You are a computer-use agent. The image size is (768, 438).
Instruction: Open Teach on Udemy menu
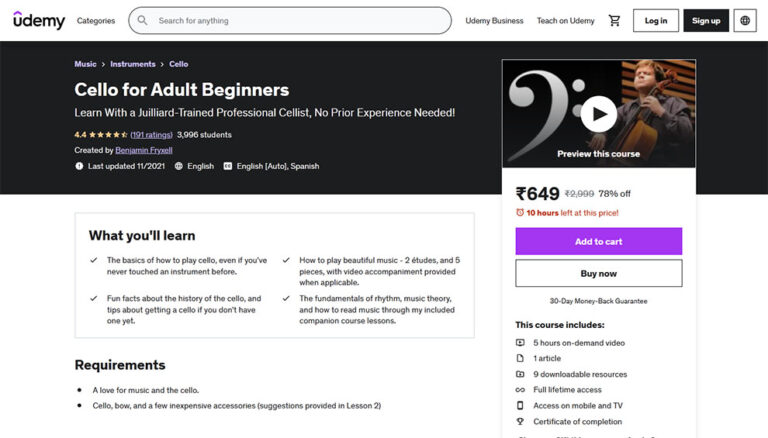[x=565, y=21]
